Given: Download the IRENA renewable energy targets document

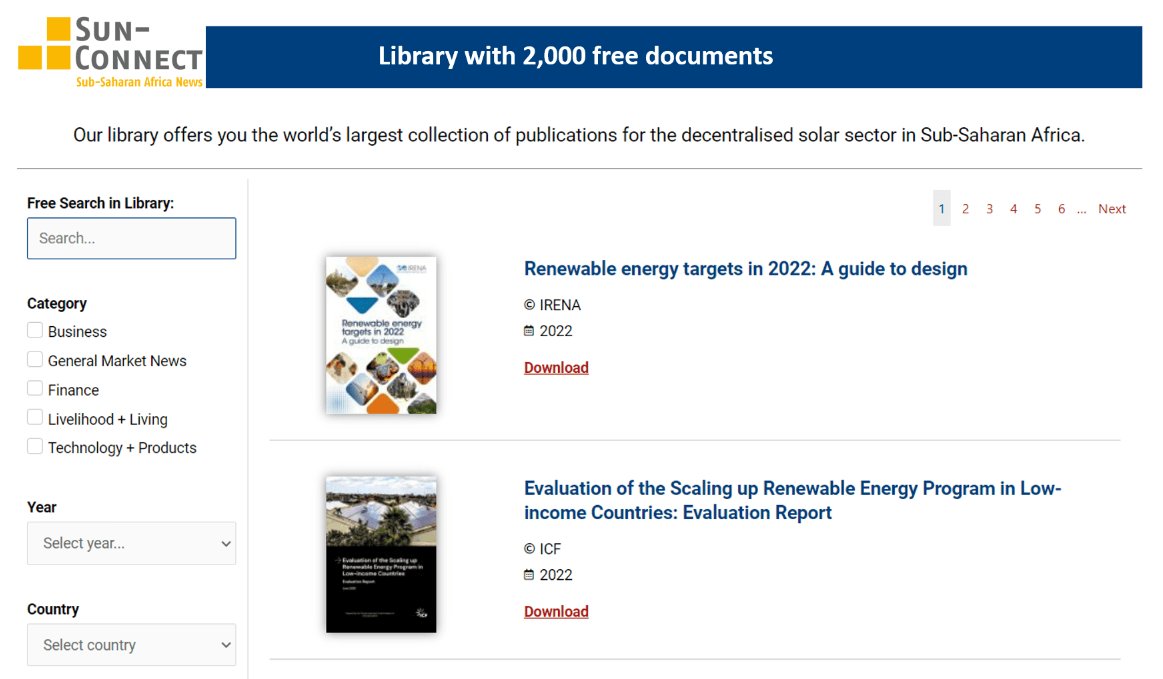Looking at the screenshot, I should click(556, 367).
